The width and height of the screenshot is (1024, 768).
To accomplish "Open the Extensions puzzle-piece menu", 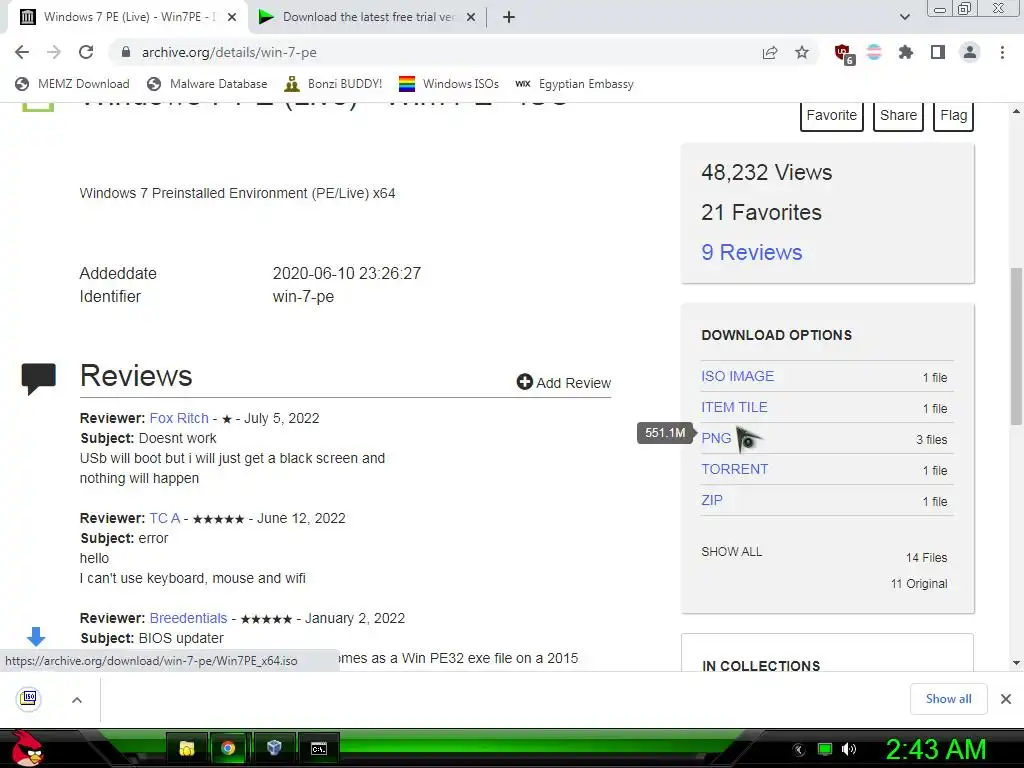I will [x=905, y=52].
